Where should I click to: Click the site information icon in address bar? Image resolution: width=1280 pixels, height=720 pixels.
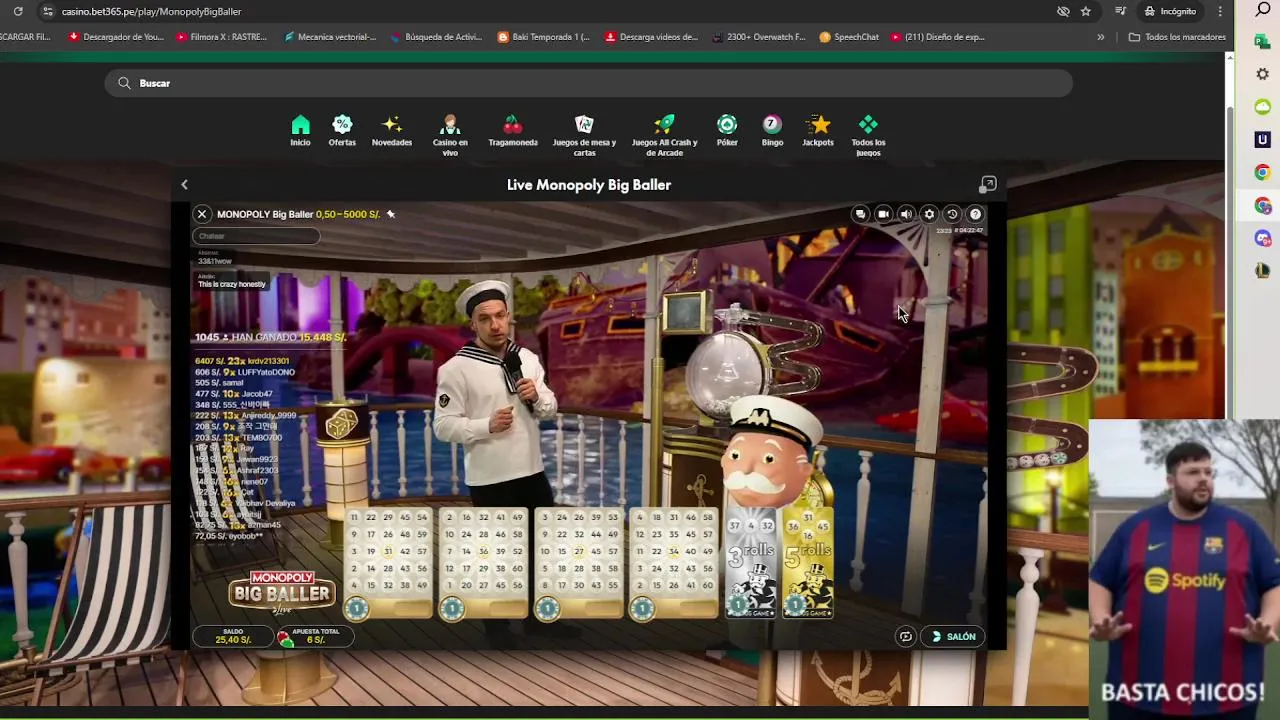coord(47,11)
